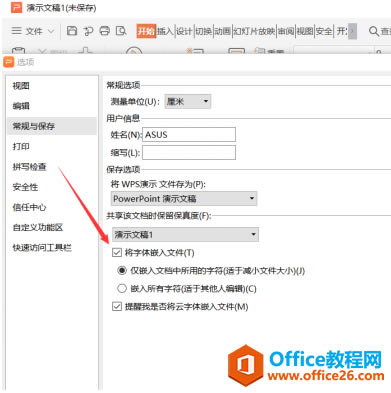391x393 pixels.
Task: Click the undo icon in quick toolbar
Action: tap(88, 31)
